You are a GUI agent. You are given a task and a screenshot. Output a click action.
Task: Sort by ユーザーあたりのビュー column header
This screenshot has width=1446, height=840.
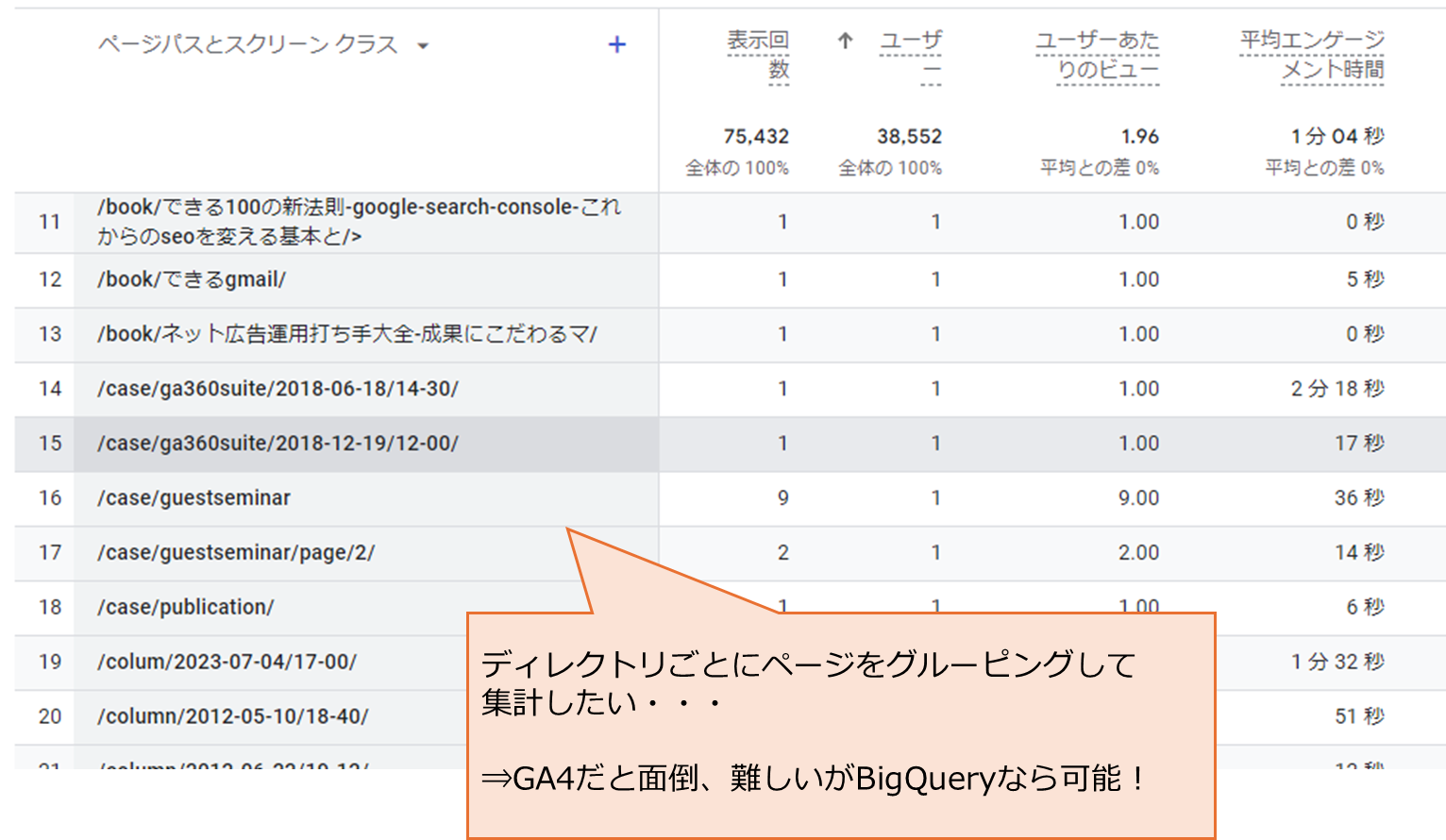pos(1098,56)
